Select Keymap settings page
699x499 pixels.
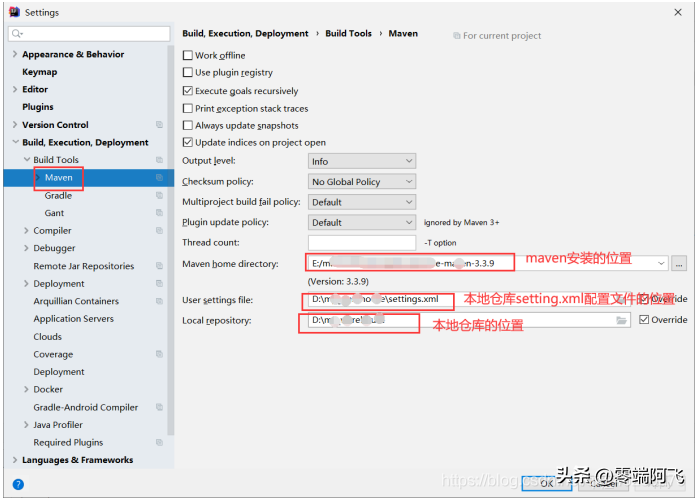(40, 72)
